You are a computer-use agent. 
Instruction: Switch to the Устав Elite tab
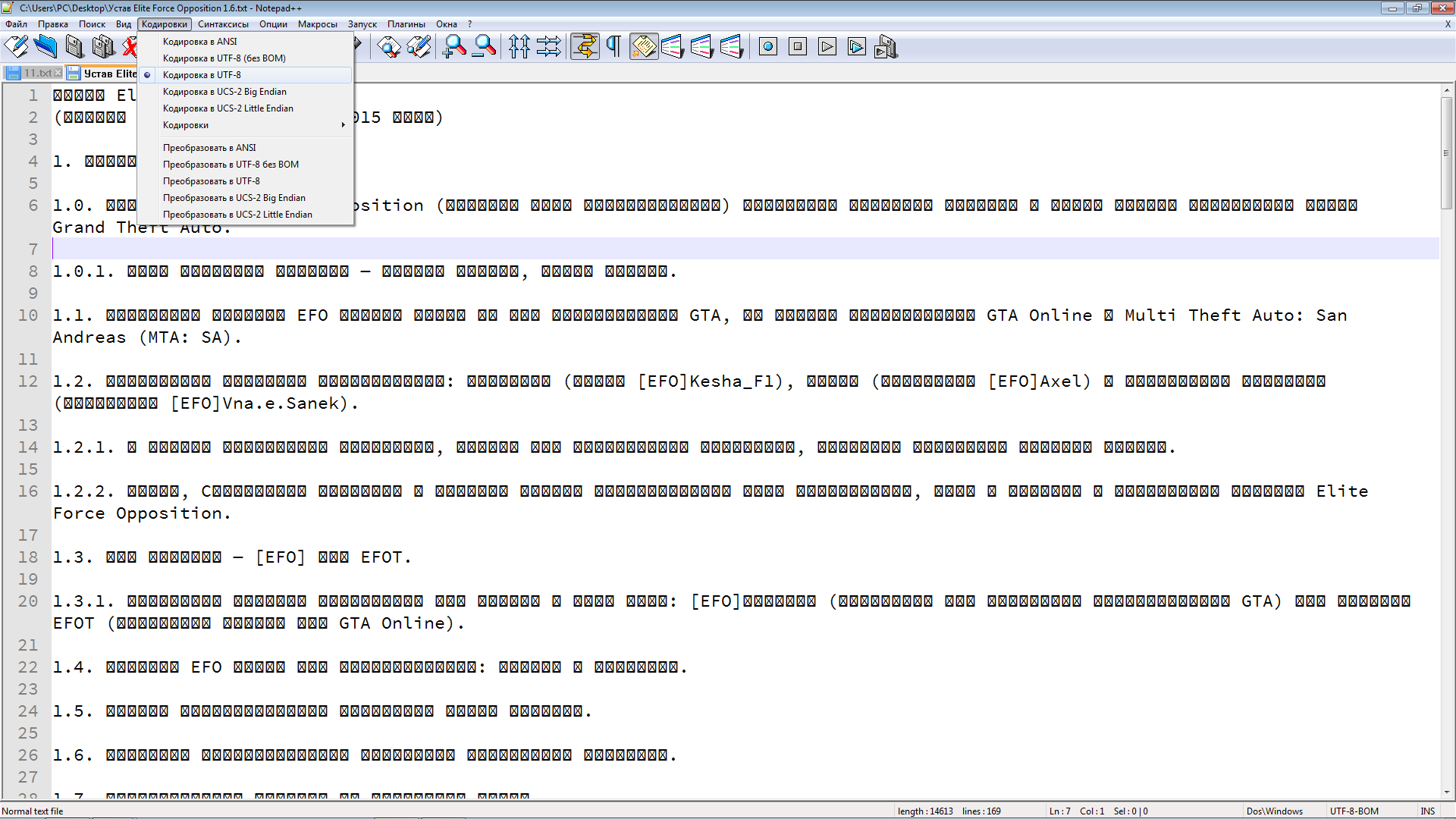pos(102,73)
